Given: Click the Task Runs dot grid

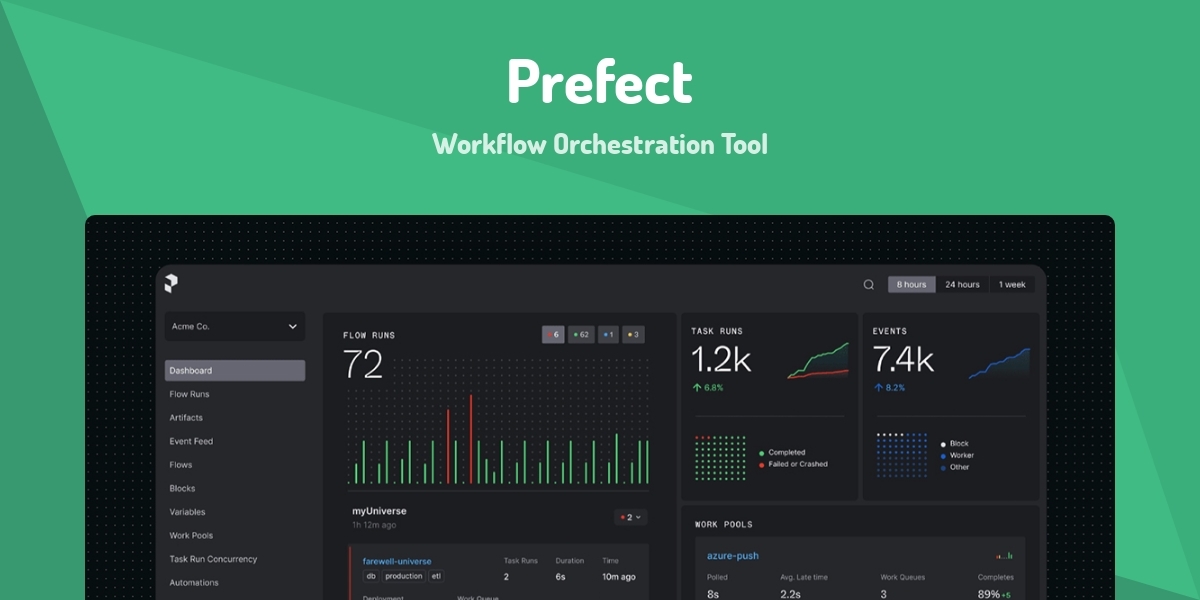Looking at the screenshot, I should pos(720,458).
